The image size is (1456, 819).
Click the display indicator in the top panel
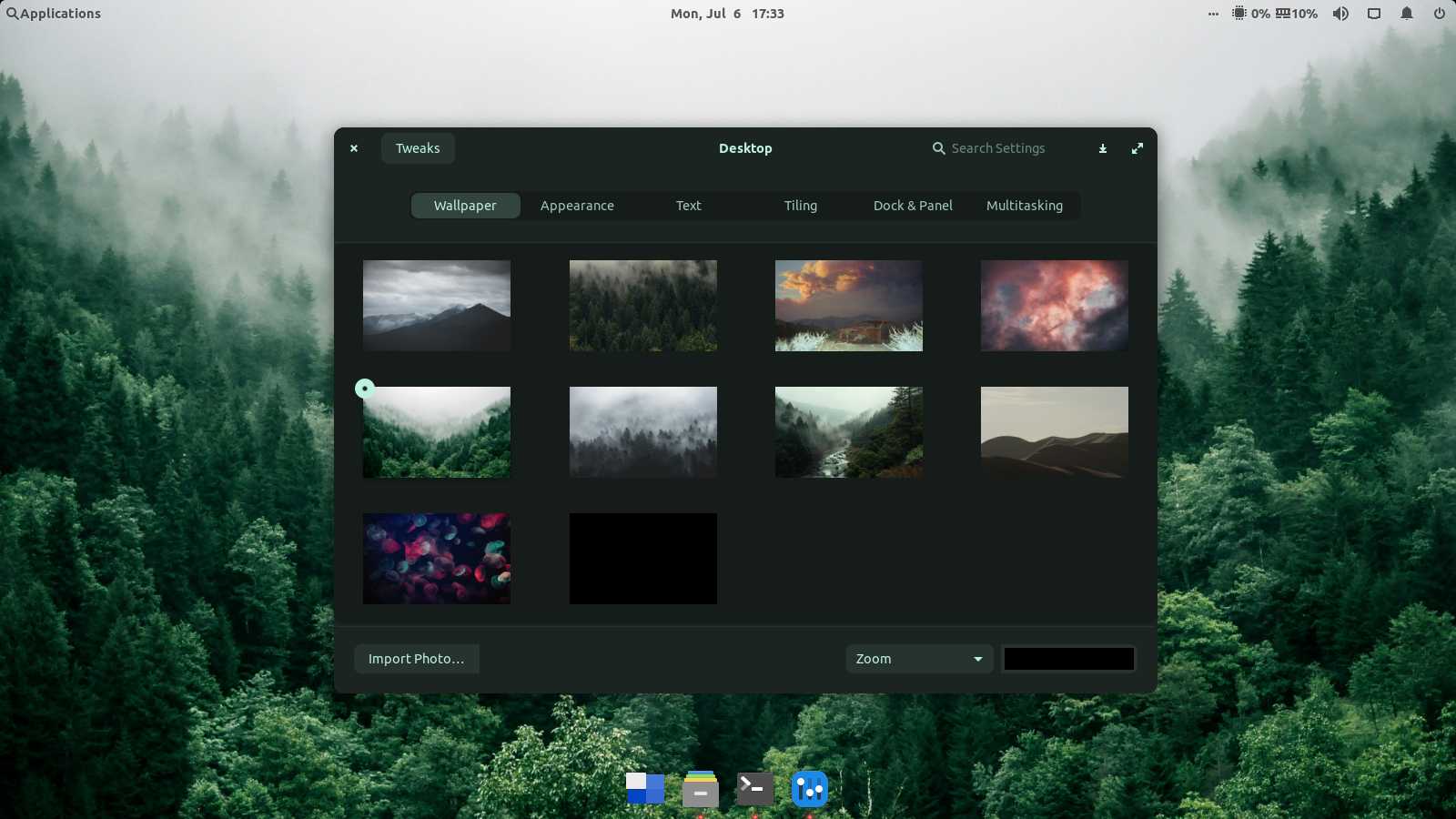tap(1374, 14)
